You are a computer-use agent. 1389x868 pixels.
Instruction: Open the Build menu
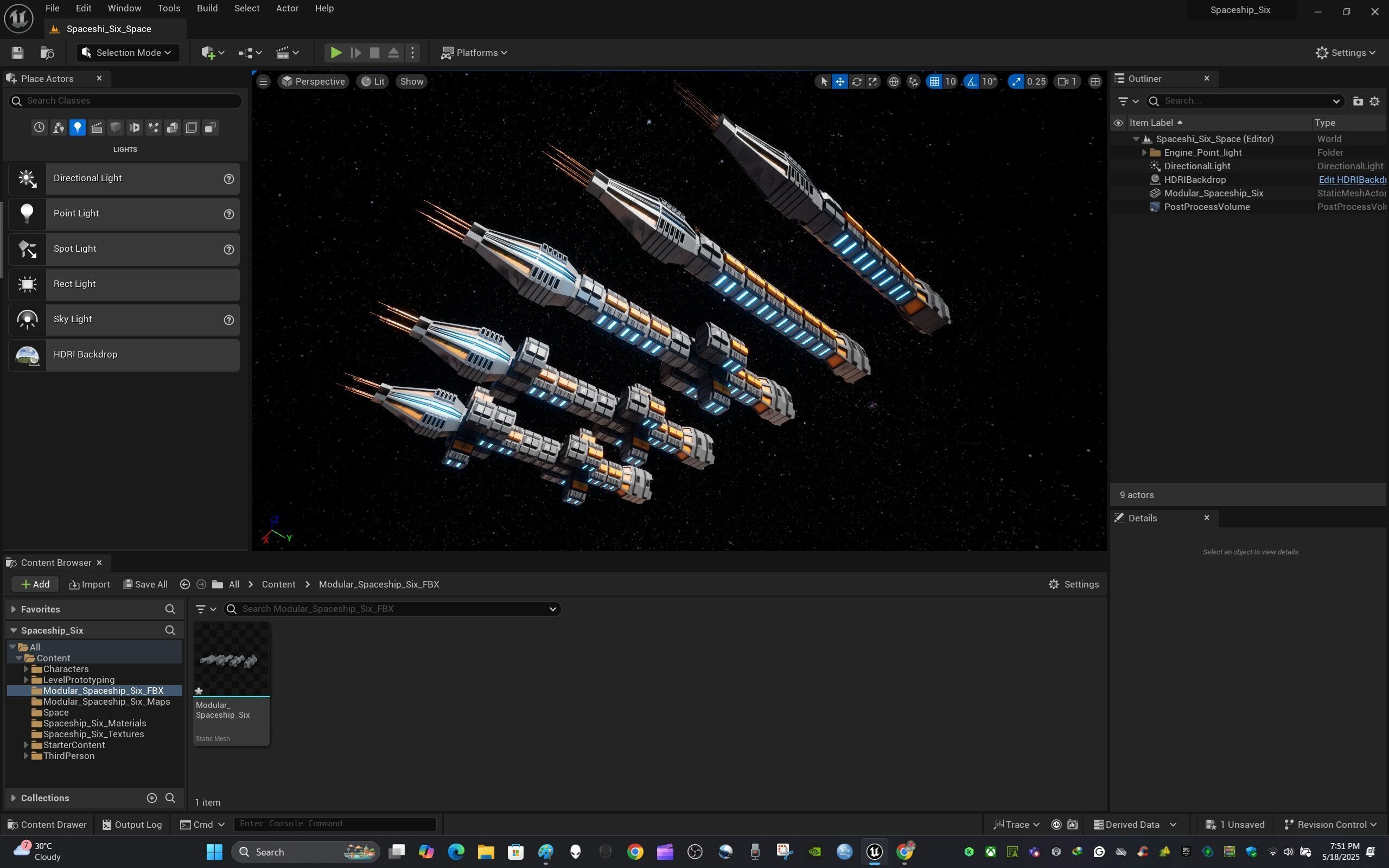coord(207,9)
